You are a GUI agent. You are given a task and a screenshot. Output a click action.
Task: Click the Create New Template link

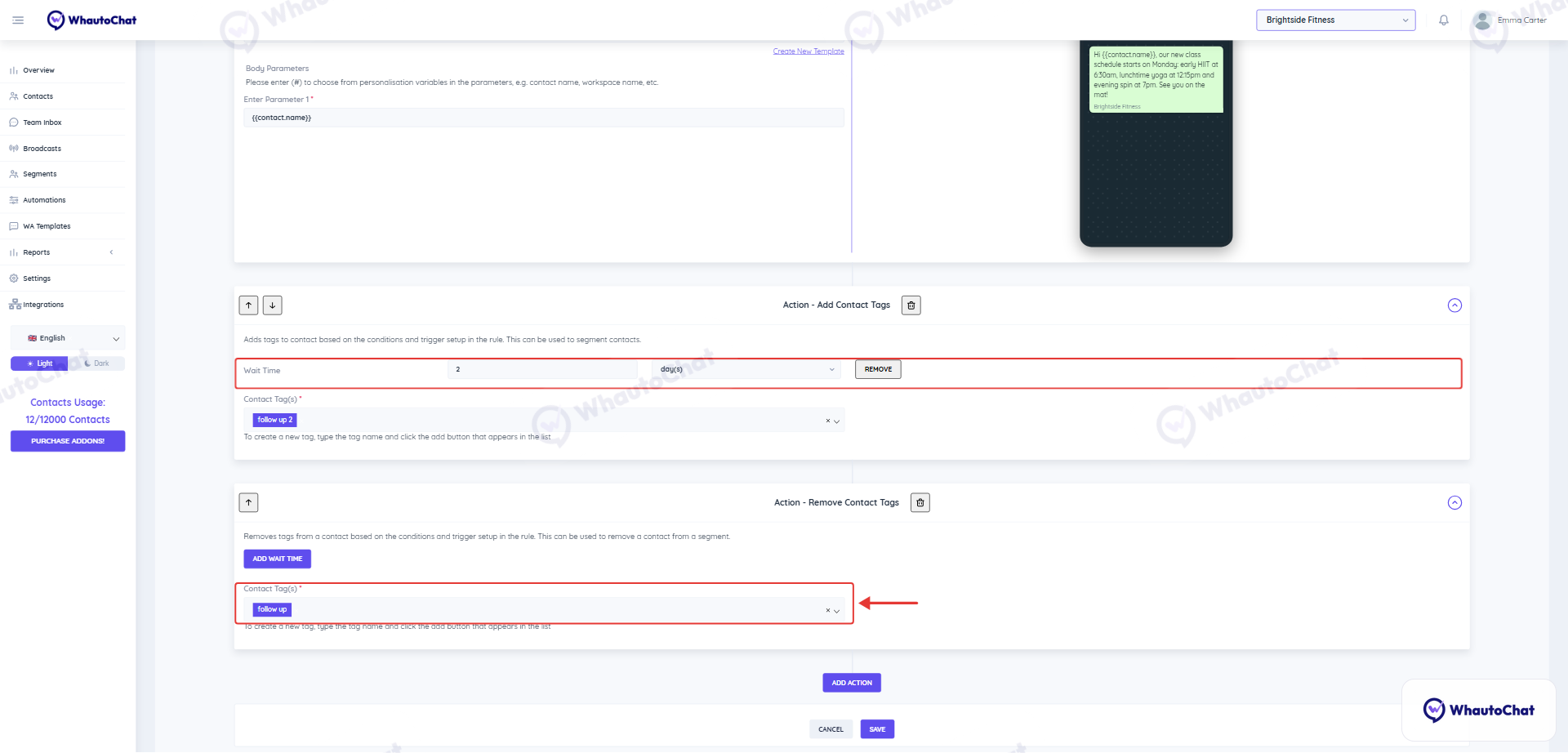point(808,51)
